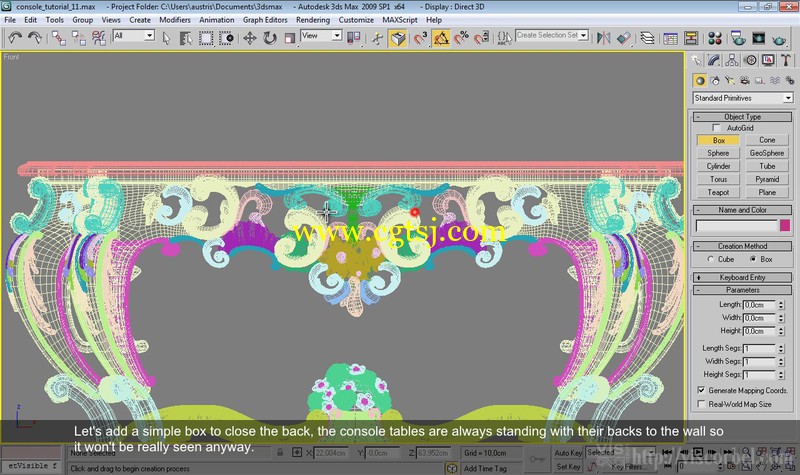The width and height of the screenshot is (800, 475).
Task: Switch to the Modify panel tab
Action: [x=714, y=60]
